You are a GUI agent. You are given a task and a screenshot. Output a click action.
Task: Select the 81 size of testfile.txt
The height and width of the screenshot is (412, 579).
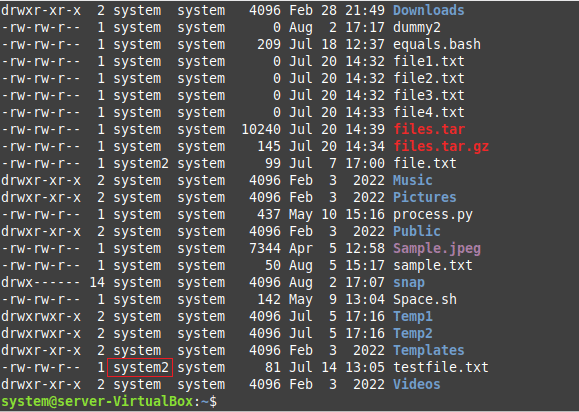273,367
